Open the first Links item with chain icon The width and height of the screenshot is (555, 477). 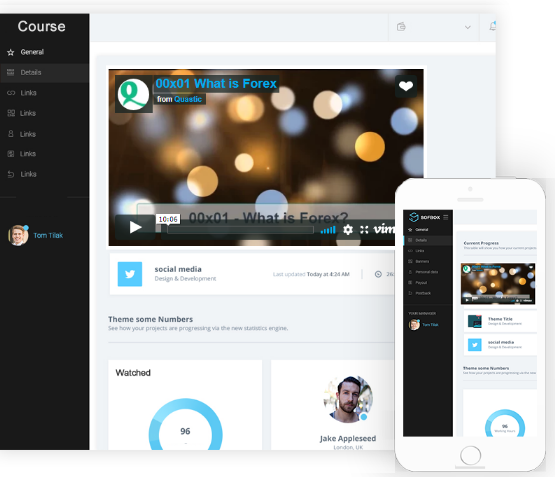(x=45, y=93)
